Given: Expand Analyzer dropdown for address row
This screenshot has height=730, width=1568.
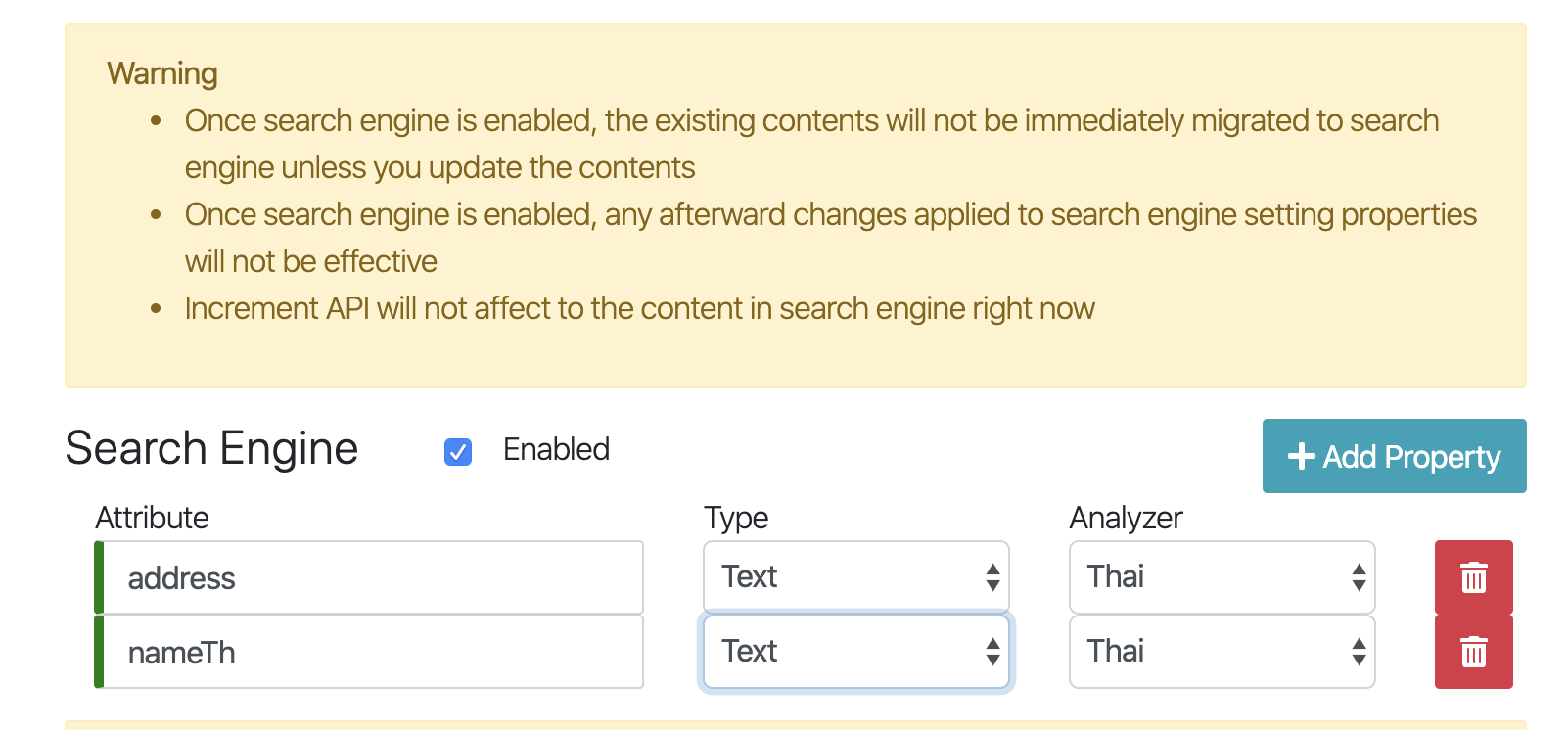Looking at the screenshot, I should (1222, 577).
